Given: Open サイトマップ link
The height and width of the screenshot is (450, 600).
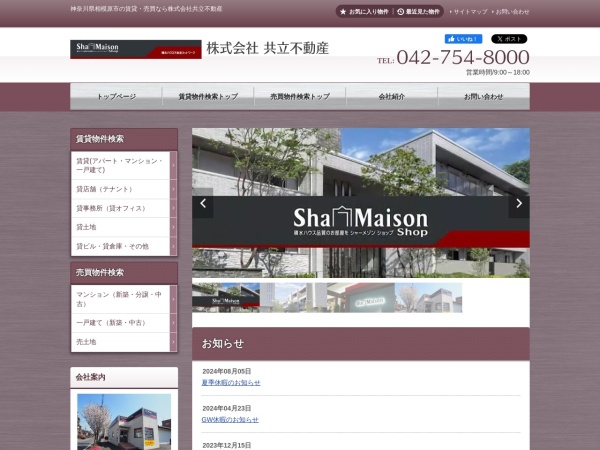Looking at the screenshot, I should pos(469,12).
